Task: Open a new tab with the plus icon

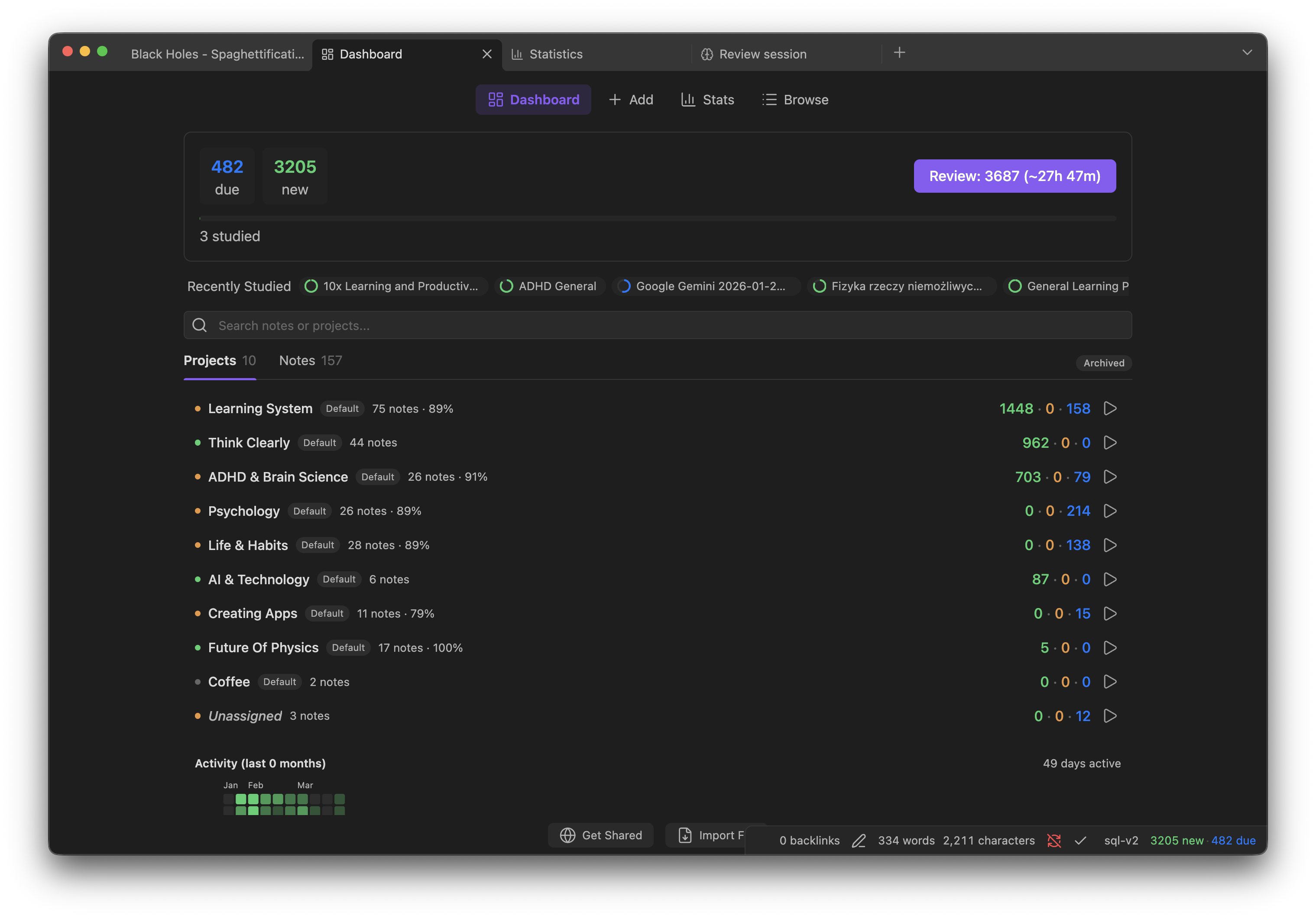Action: click(899, 53)
